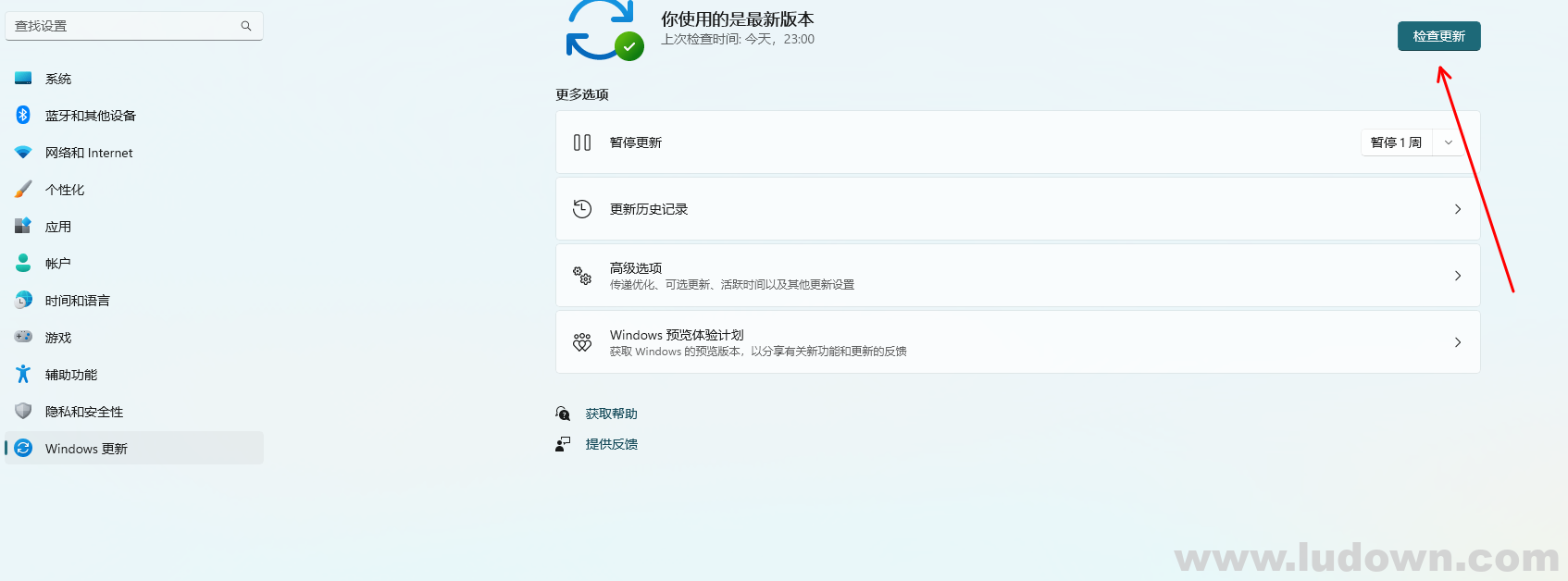Click the 你使用的是最新版本 status text
Screen dimensions: 1568x581
737,19
